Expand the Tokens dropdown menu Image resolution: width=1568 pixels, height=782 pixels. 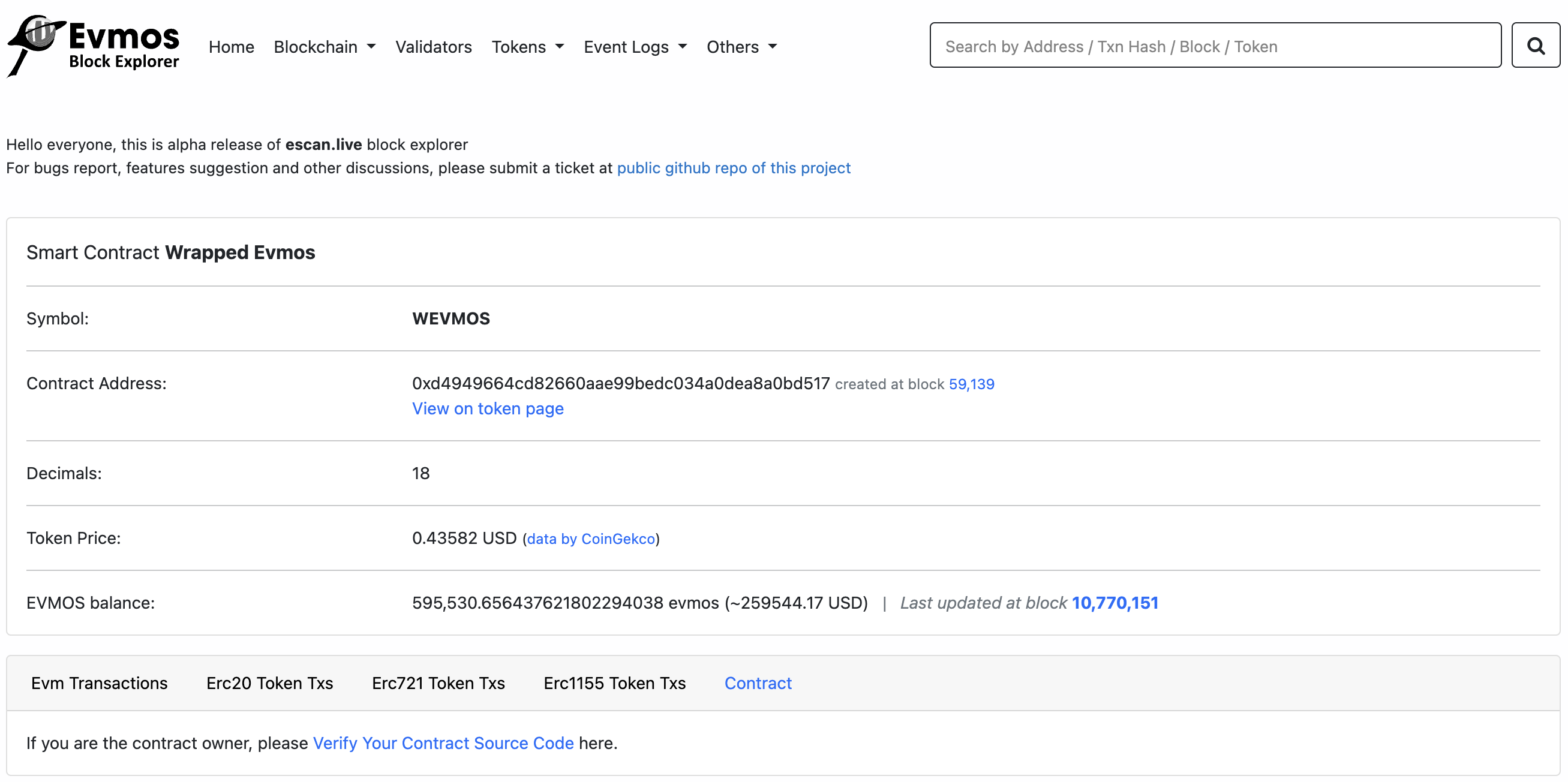[527, 47]
